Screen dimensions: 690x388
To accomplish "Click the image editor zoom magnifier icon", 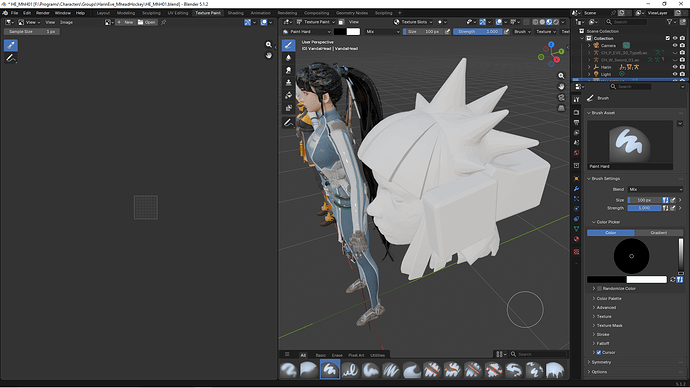I will pos(268,44).
